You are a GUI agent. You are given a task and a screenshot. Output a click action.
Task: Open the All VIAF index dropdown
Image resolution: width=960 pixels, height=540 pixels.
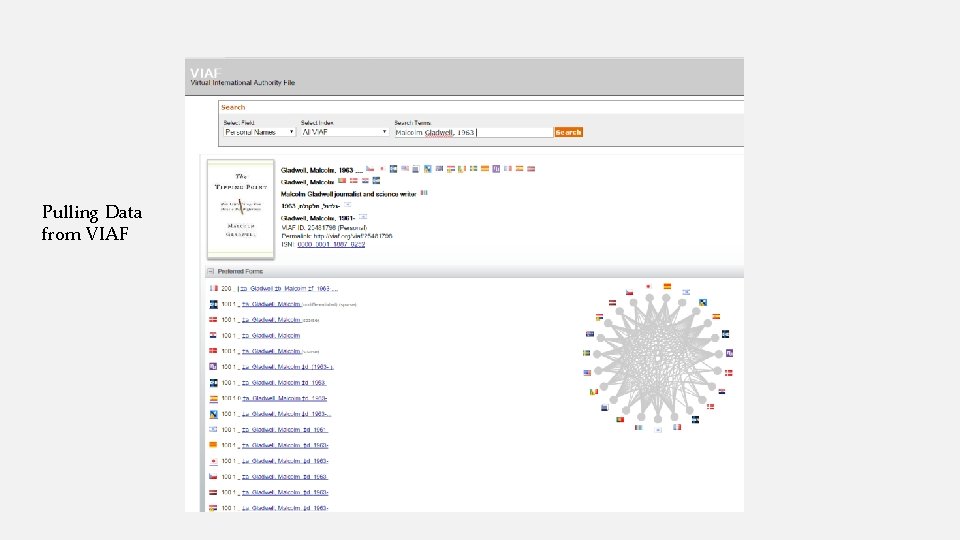(345, 132)
